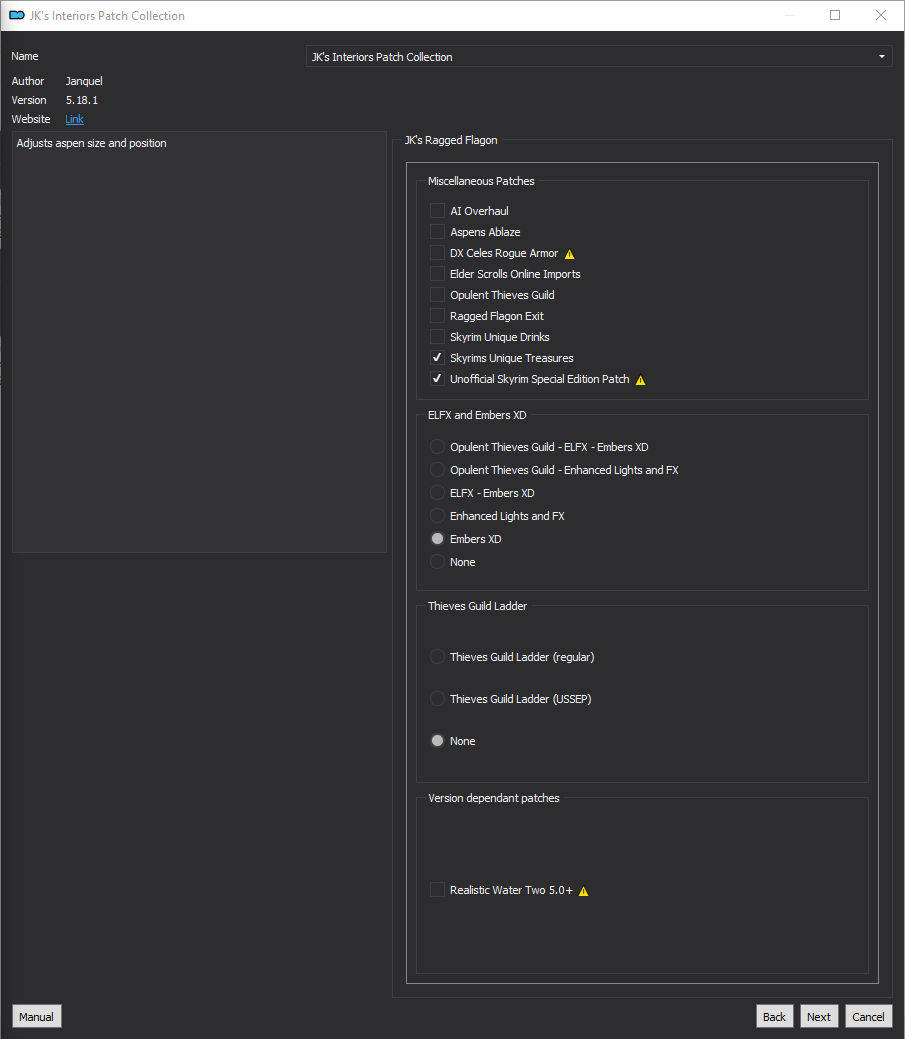Maximize the installer window
Image resolution: width=905 pixels, height=1039 pixels.
click(x=835, y=15)
